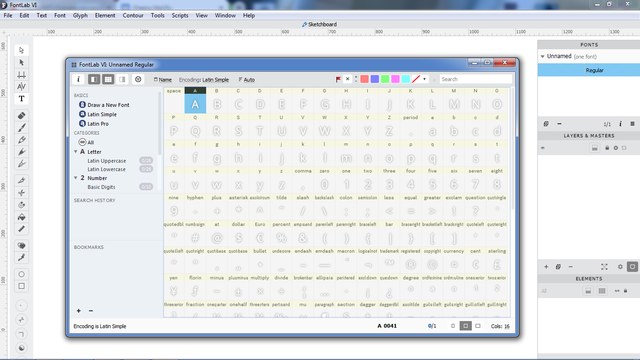Pick the red color swatch
This screenshot has height=360, width=640.
pyautogui.click(x=364, y=79)
